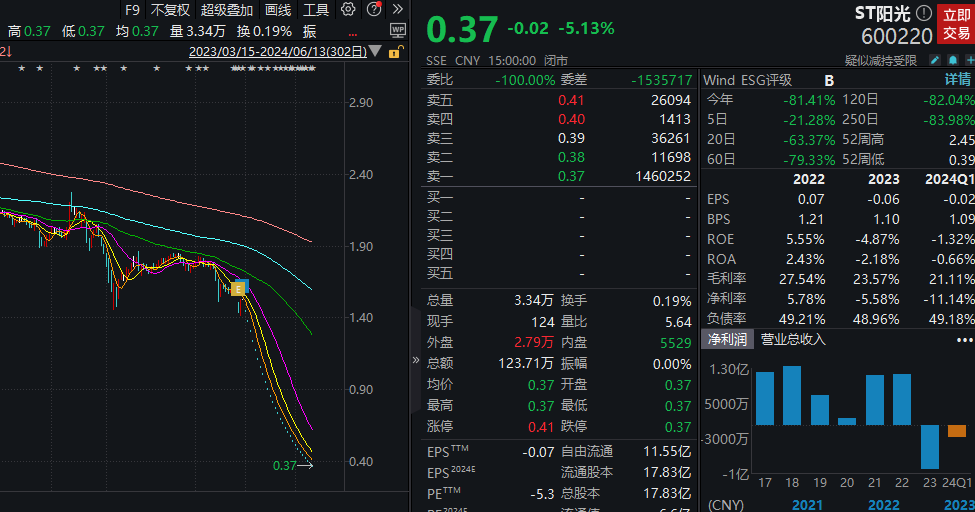Click the 2022 column header
The height and width of the screenshot is (512, 975).
(x=808, y=179)
